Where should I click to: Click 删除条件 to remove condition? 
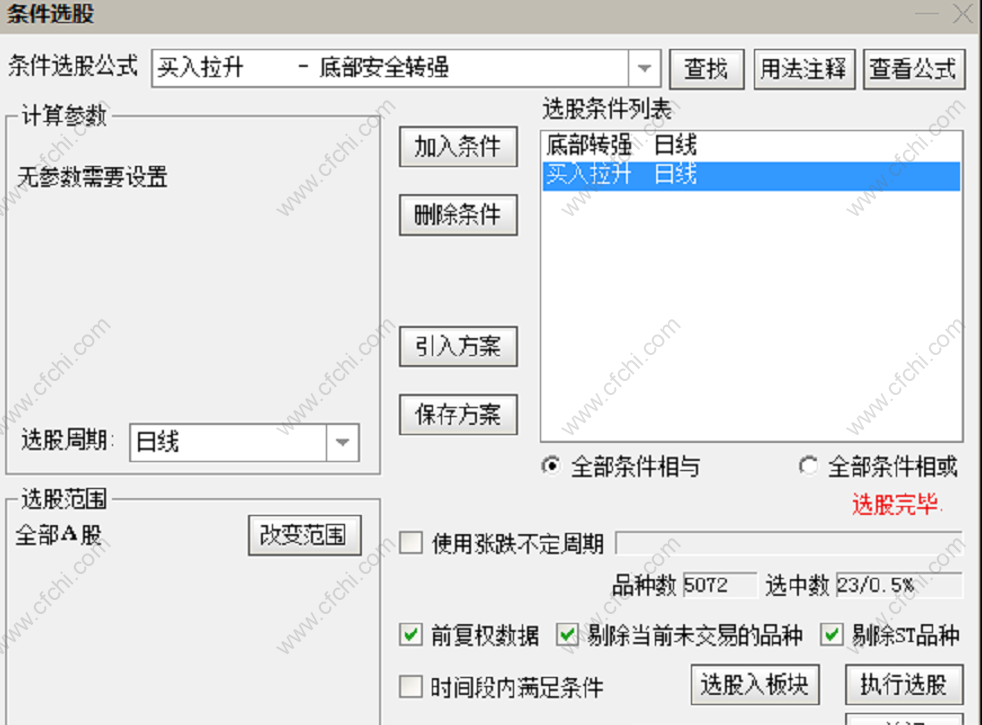[458, 215]
